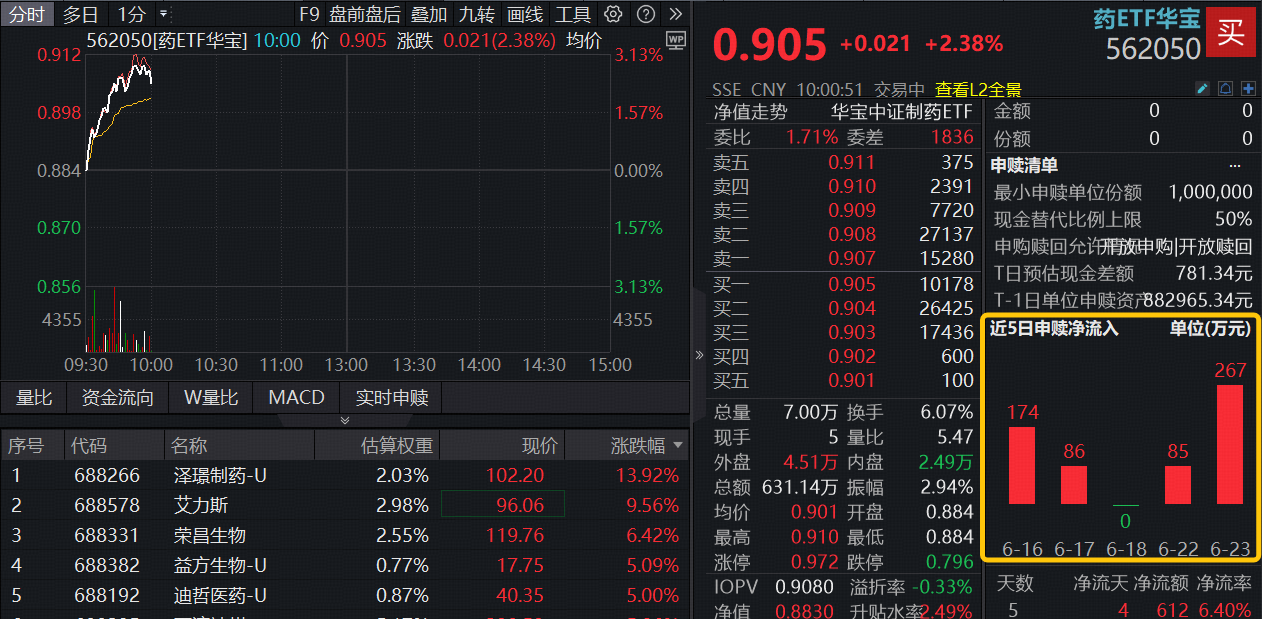Viewport: 1262px width, 619px height.
Task: Toggle 盘前盘后 display
Action: 365,14
